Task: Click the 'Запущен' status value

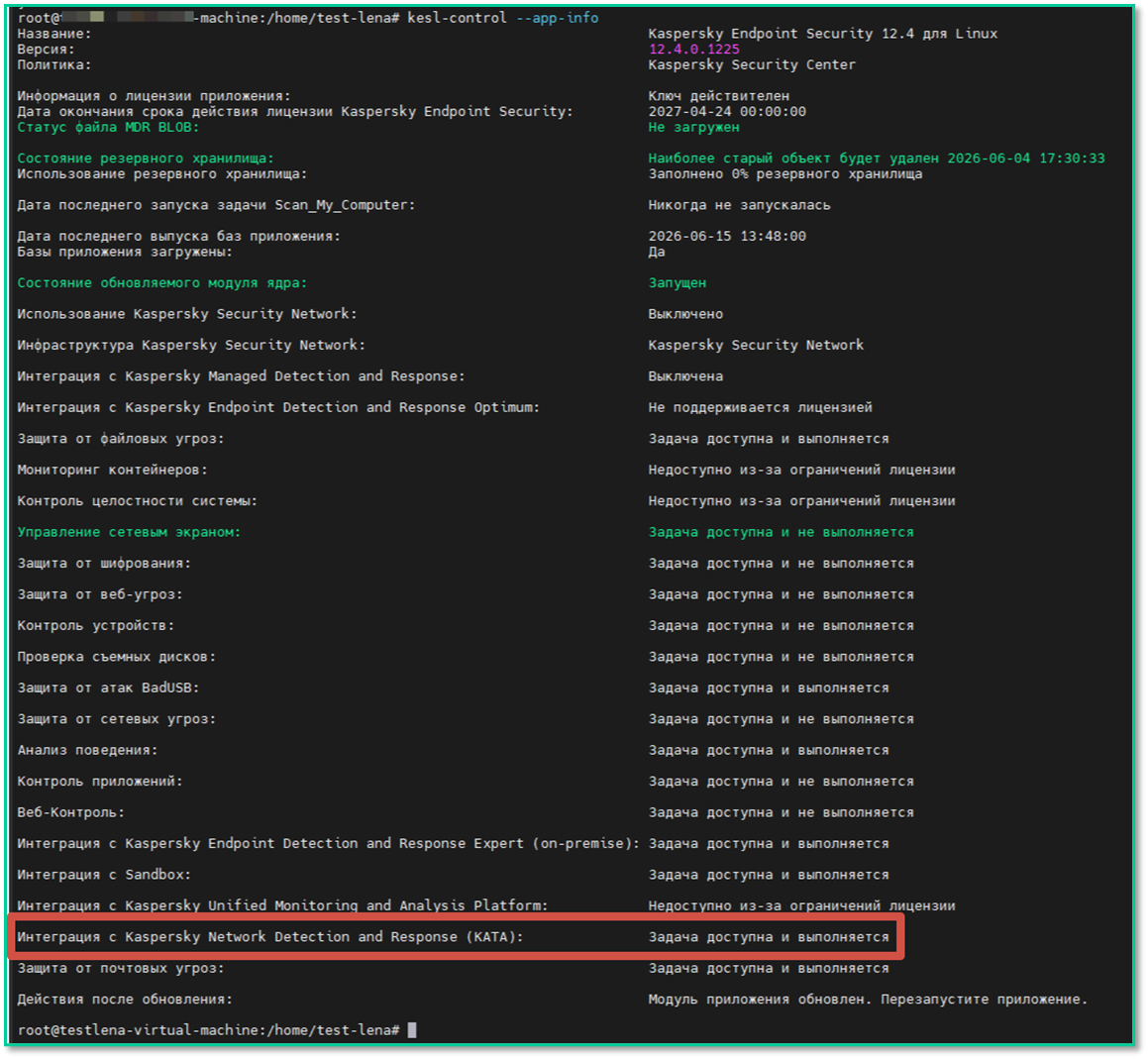Action: (x=677, y=282)
